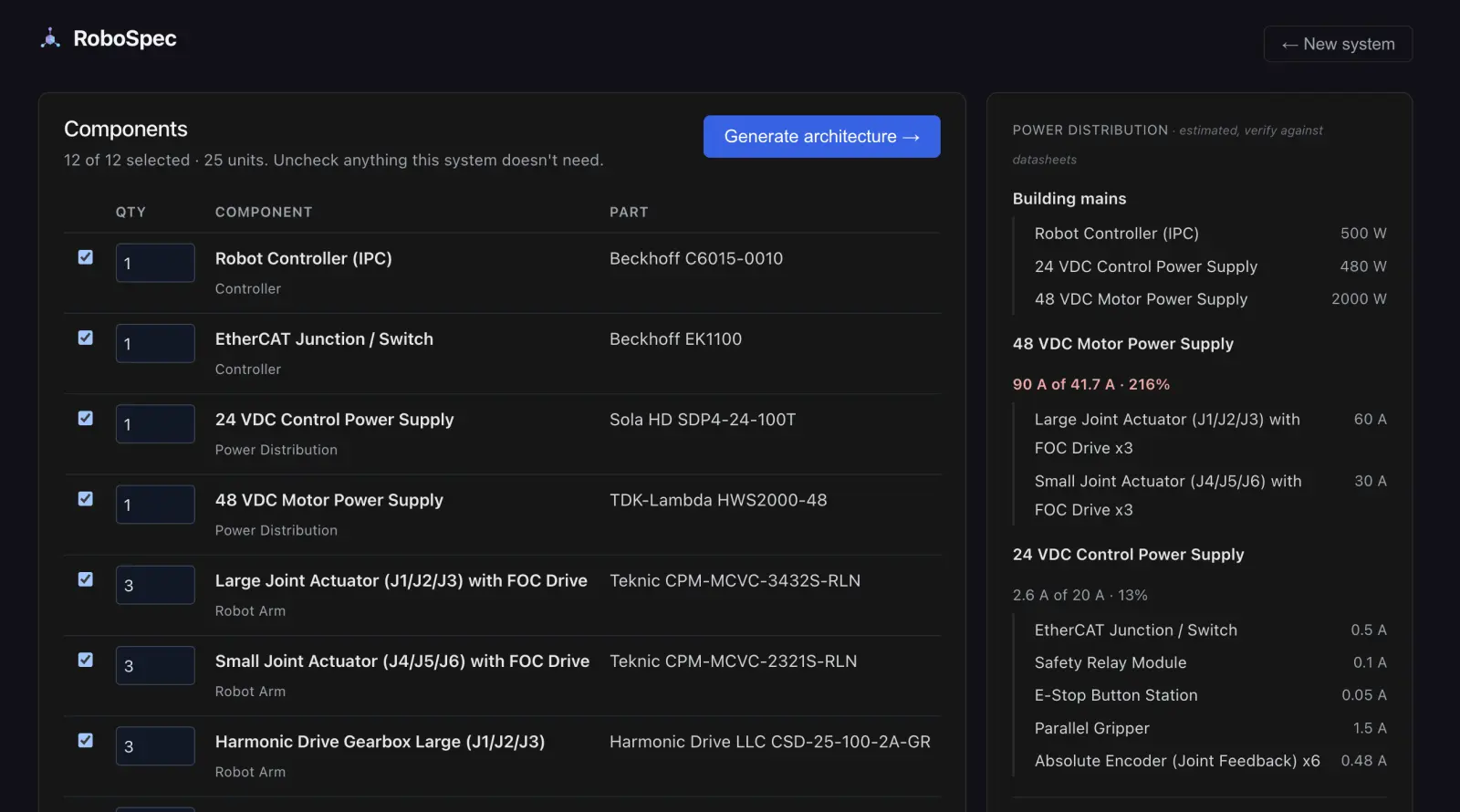Viewport: 1460px width, 812px height.
Task: Click the COMPONENT column header
Action: click(x=264, y=212)
